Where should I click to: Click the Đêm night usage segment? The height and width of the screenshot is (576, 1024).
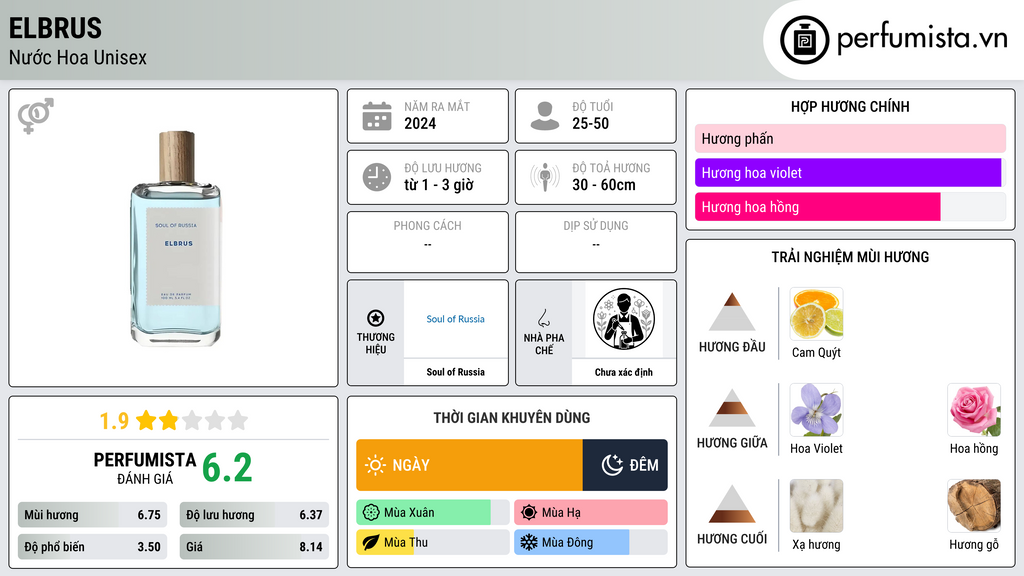coord(625,465)
